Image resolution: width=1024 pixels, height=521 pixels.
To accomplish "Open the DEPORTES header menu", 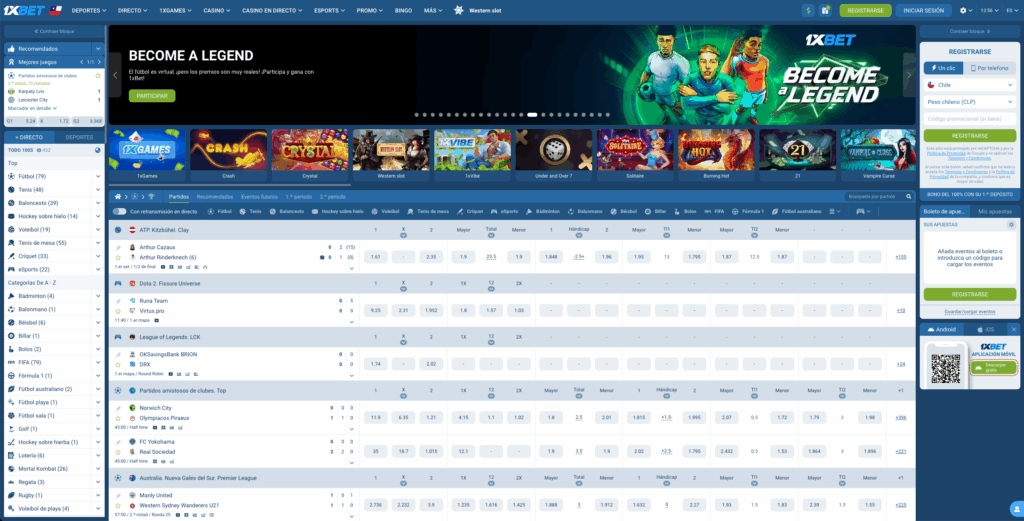I will click(89, 10).
